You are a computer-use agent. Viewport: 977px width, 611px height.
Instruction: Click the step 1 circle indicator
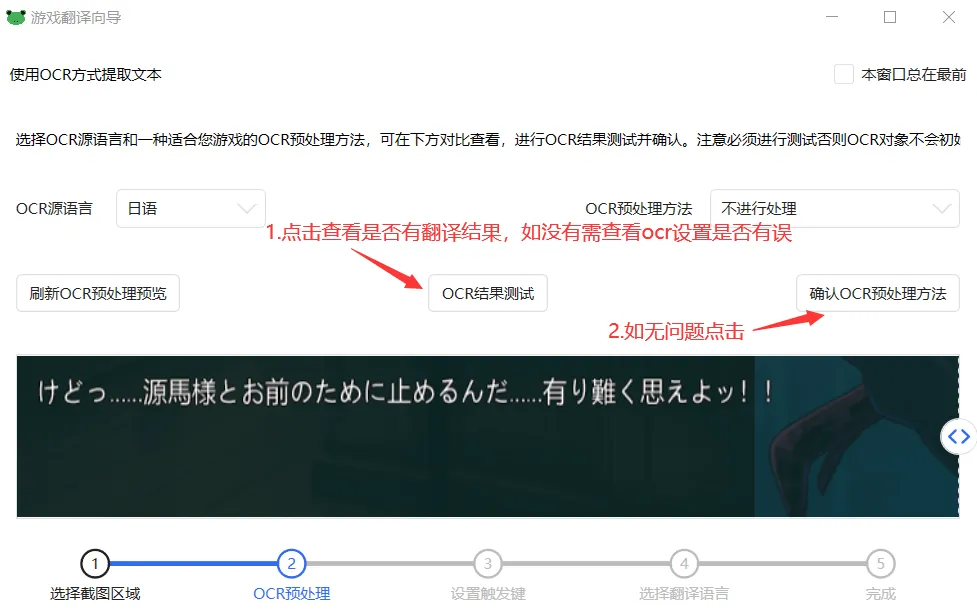click(95, 564)
